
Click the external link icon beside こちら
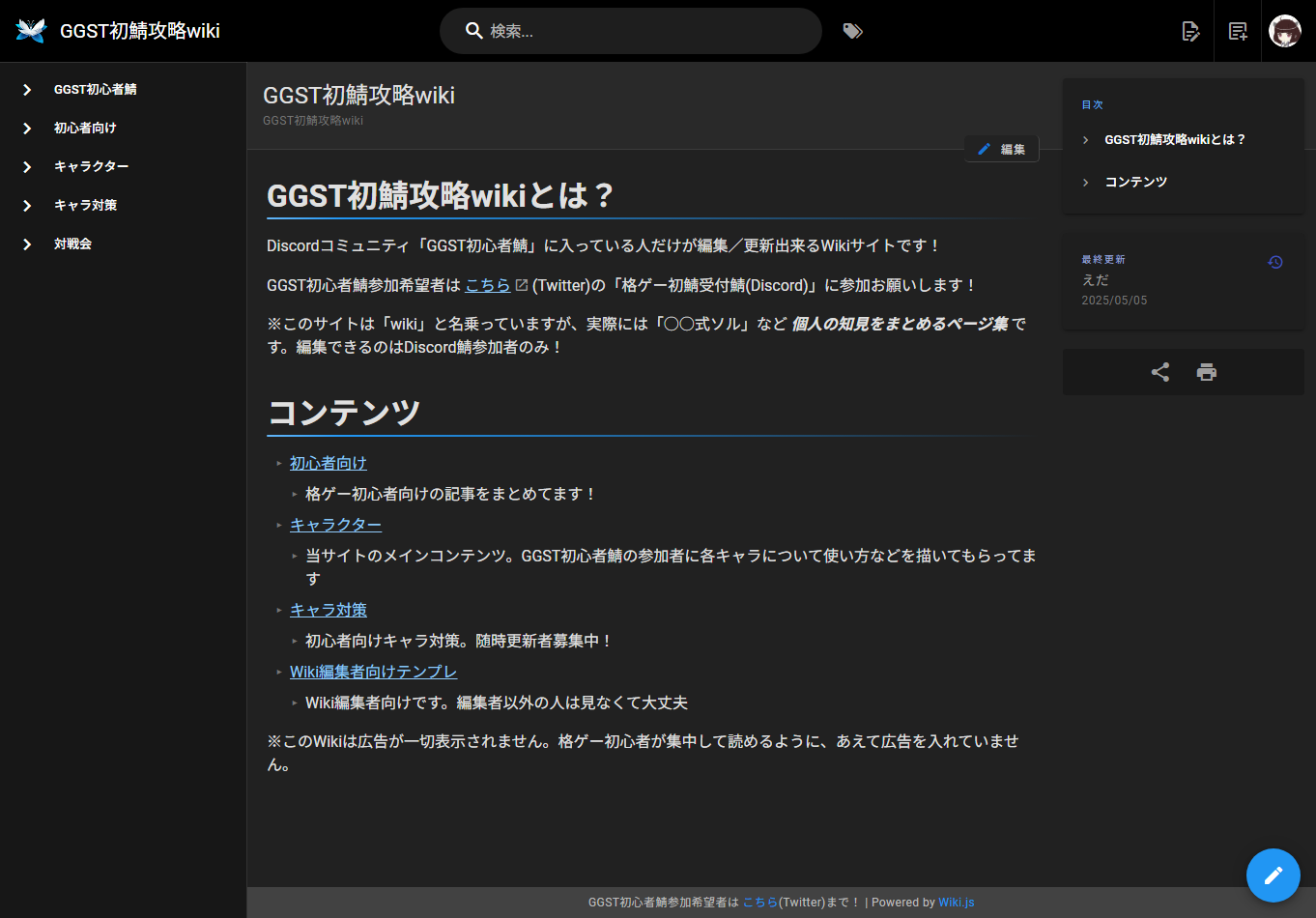pyautogui.click(x=522, y=285)
